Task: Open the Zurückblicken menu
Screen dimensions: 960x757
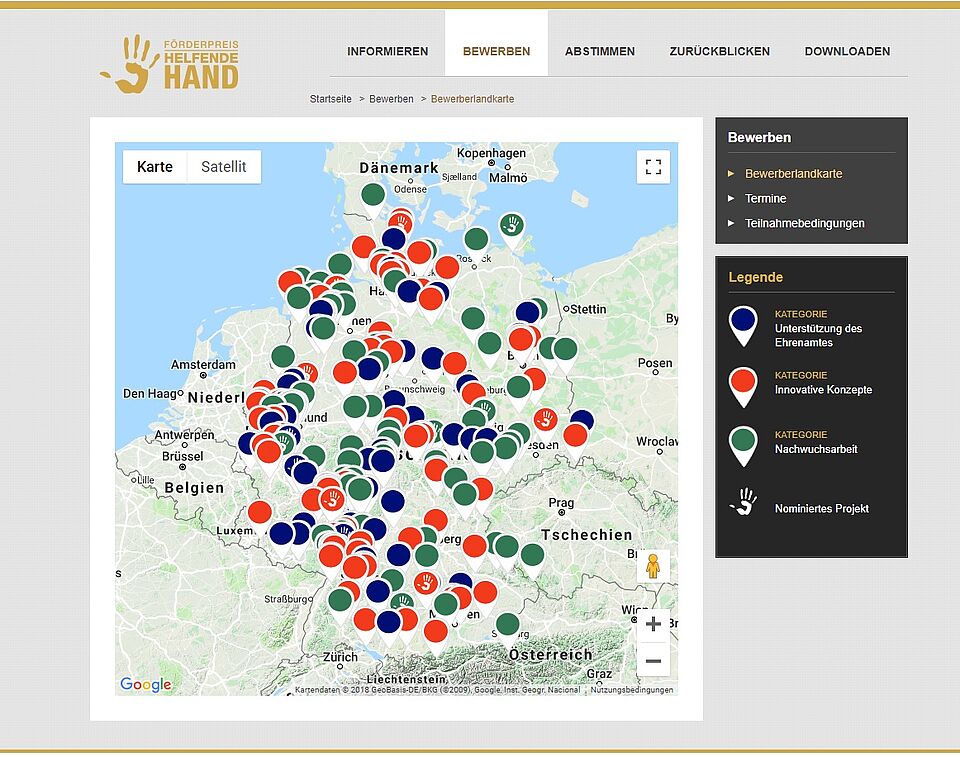Action: click(x=719, y=51)
